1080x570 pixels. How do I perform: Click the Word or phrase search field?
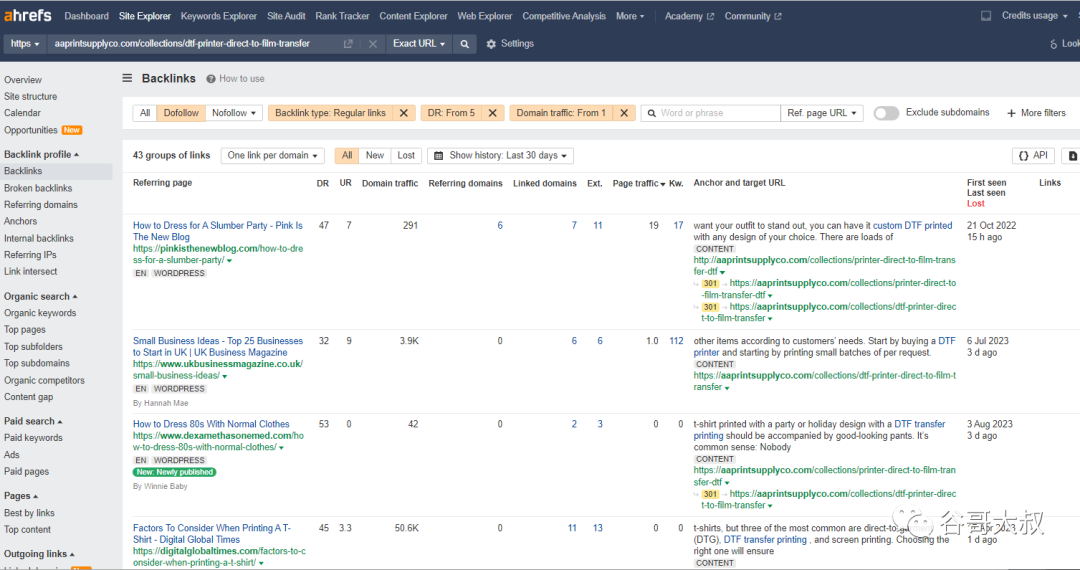(711, 113)
